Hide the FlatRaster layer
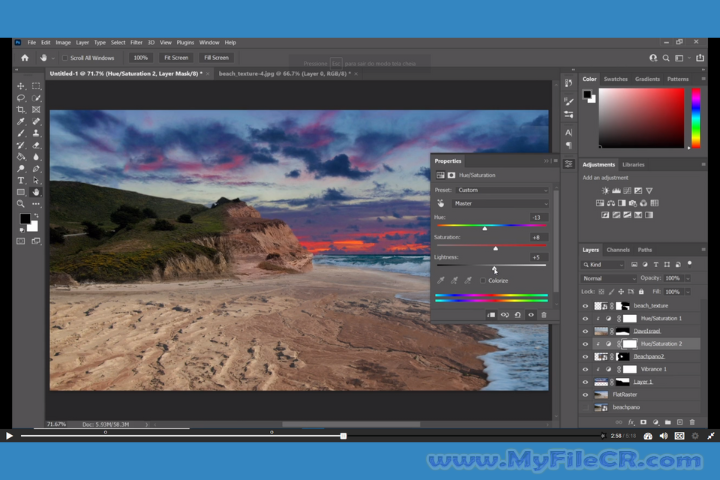Image resolution: width=720 pixels, height=480 pixels. coord(585,395)
